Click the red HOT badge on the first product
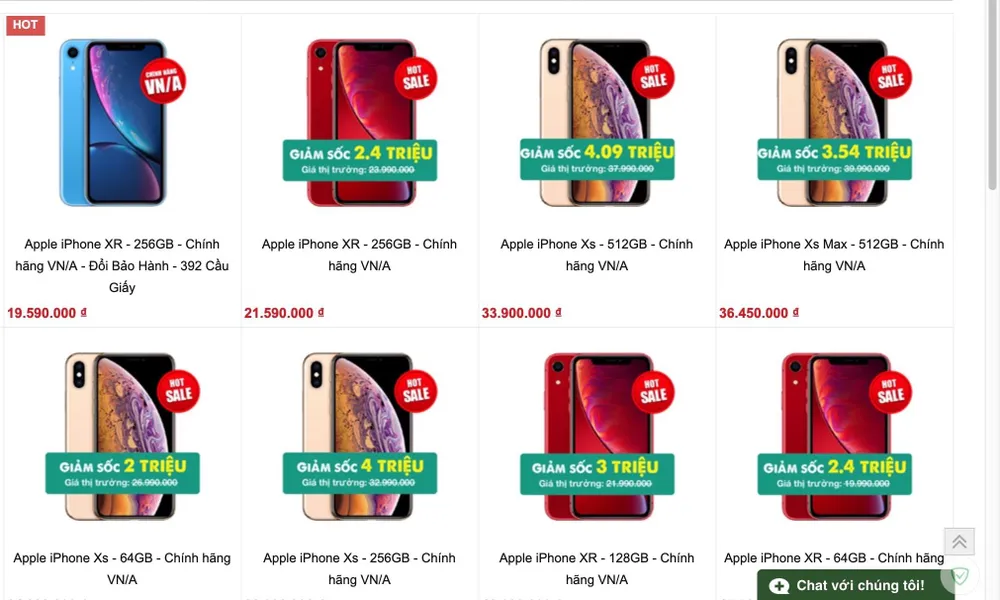The height and width of the screenshot is (600, 1000). [x=26, y=25]
